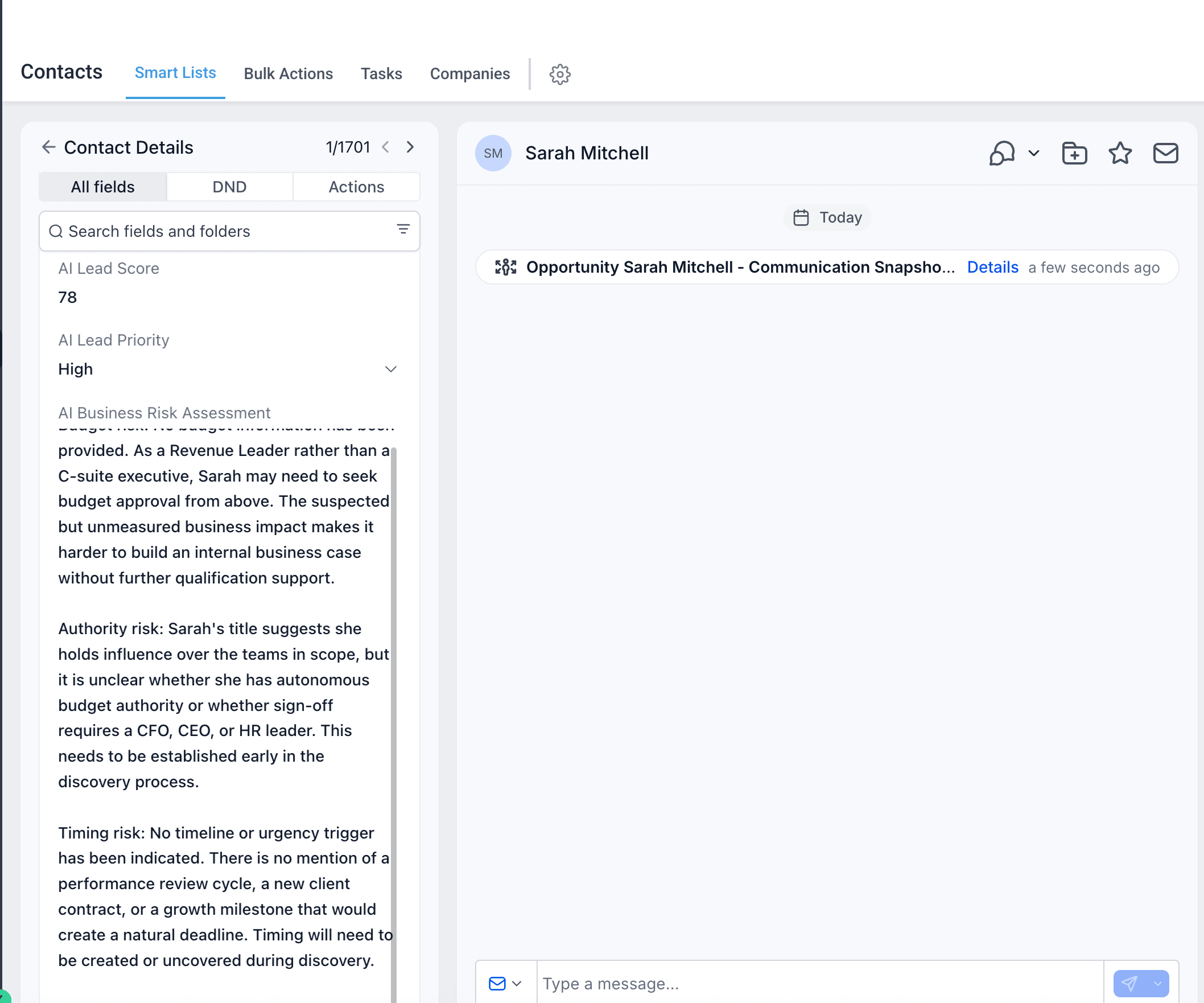Open the opportunity Details link
Viewport: 1204px width, 1003px height.
point(993,267)
